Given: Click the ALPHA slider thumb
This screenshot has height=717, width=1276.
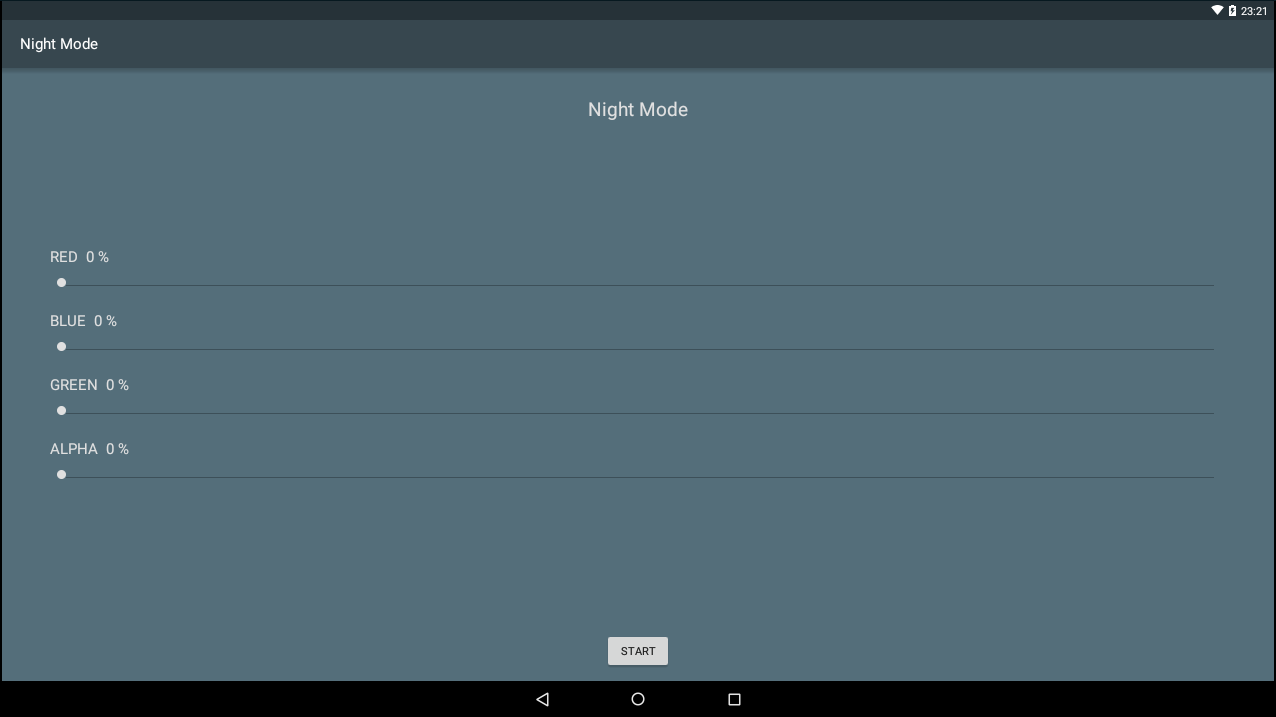Looking at the screenshot, I should pos(61,475).
